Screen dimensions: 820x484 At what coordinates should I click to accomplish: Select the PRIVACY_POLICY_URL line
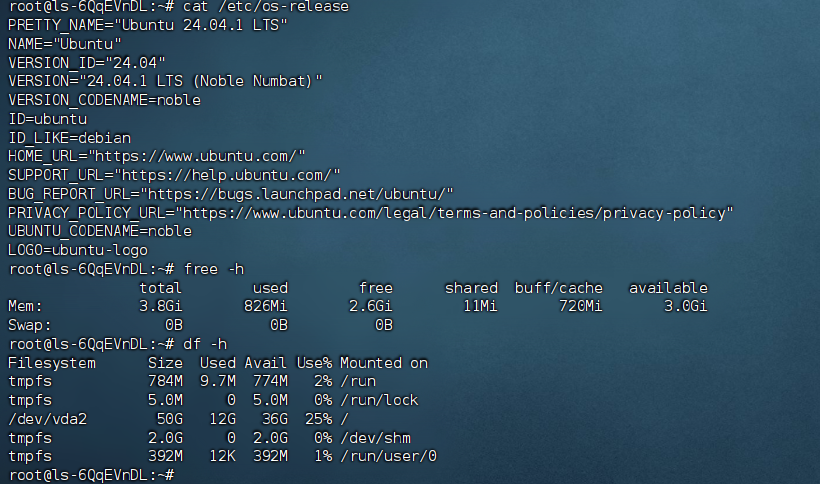coord(371,213)
